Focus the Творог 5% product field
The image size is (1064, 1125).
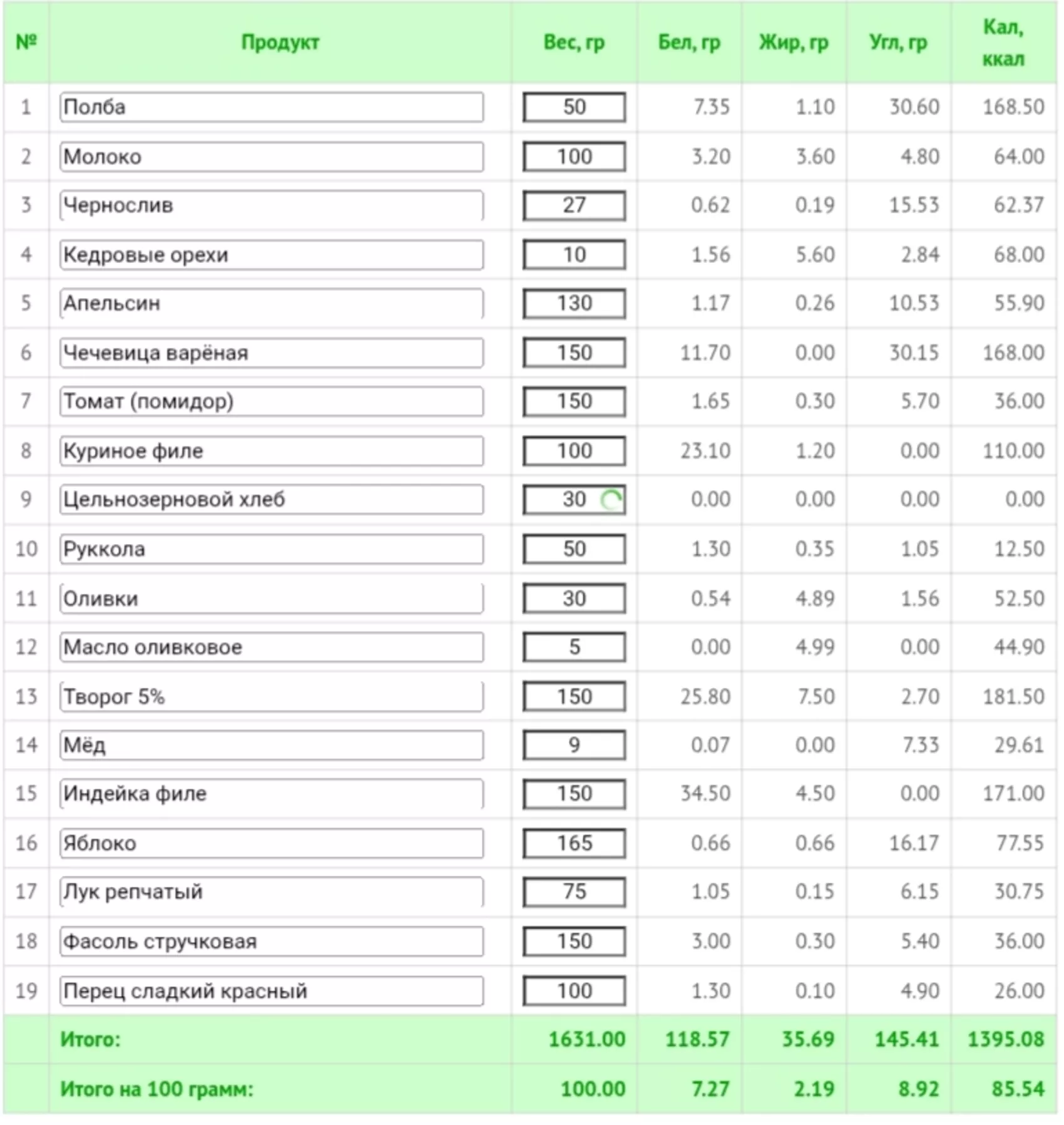coord(272,697)
